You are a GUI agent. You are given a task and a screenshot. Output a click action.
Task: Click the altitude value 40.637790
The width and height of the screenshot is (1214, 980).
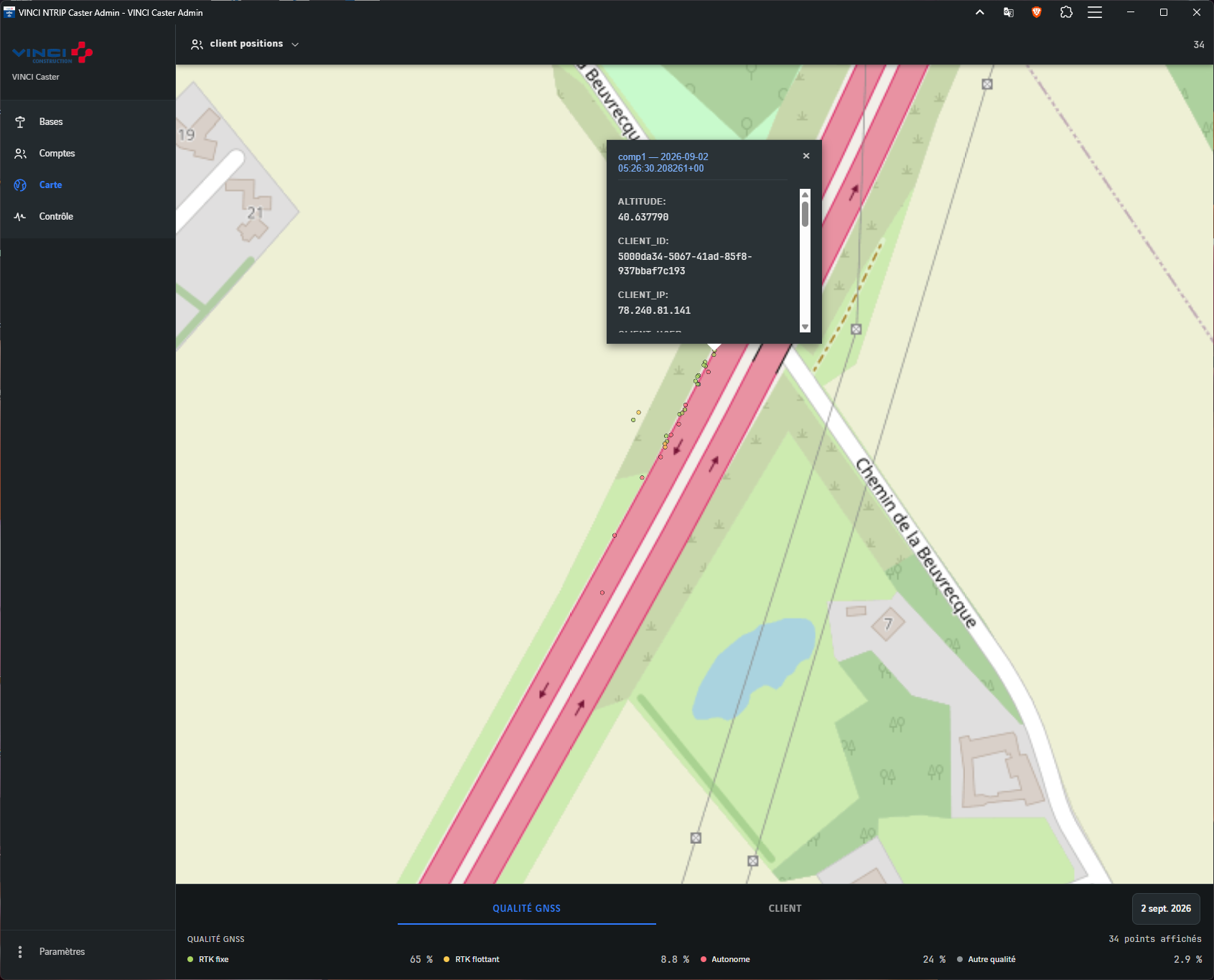[x=643, y=217]
